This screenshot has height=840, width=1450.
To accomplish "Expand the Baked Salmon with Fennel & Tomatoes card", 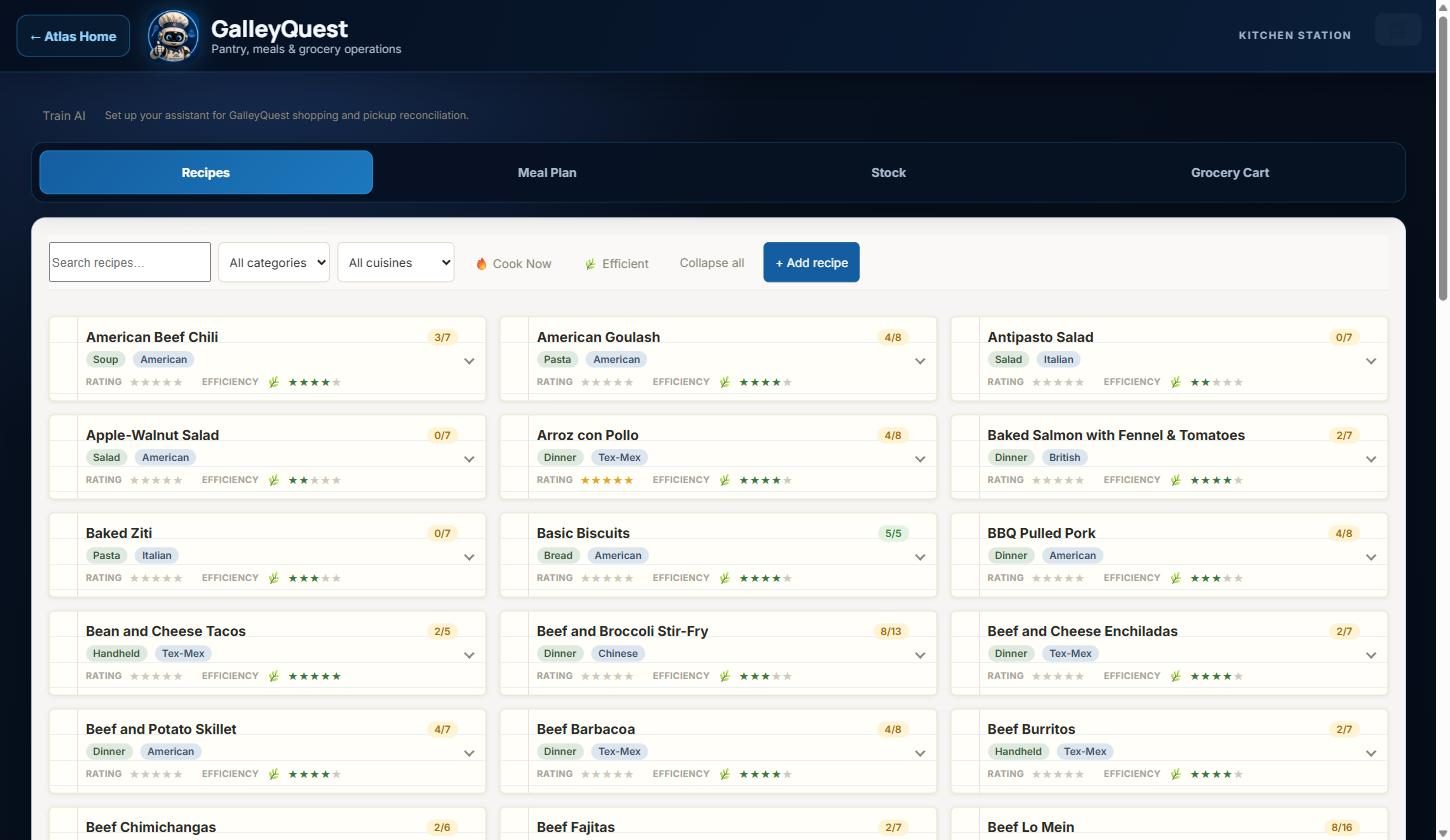I will pos(1371,459).
